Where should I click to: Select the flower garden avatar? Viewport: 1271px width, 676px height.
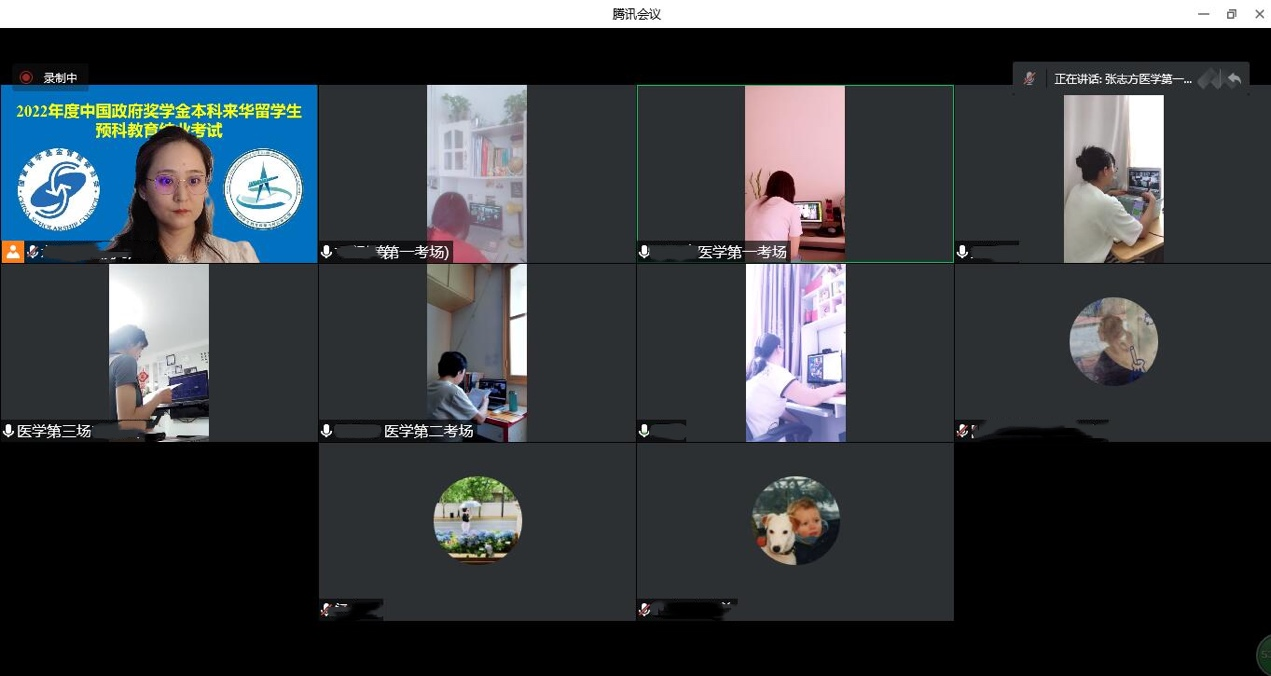point(477,520)
